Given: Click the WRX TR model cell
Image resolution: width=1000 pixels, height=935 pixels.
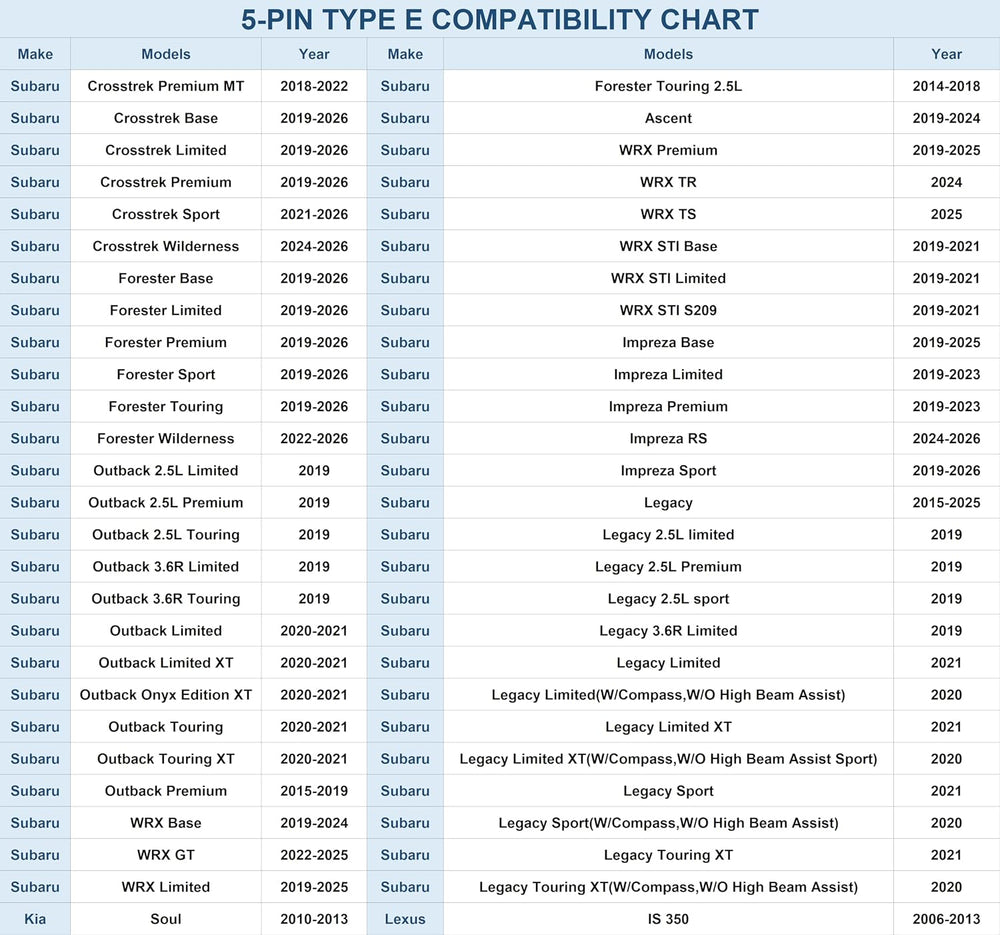Looking at the screenshot, I should tap(668, 182).
